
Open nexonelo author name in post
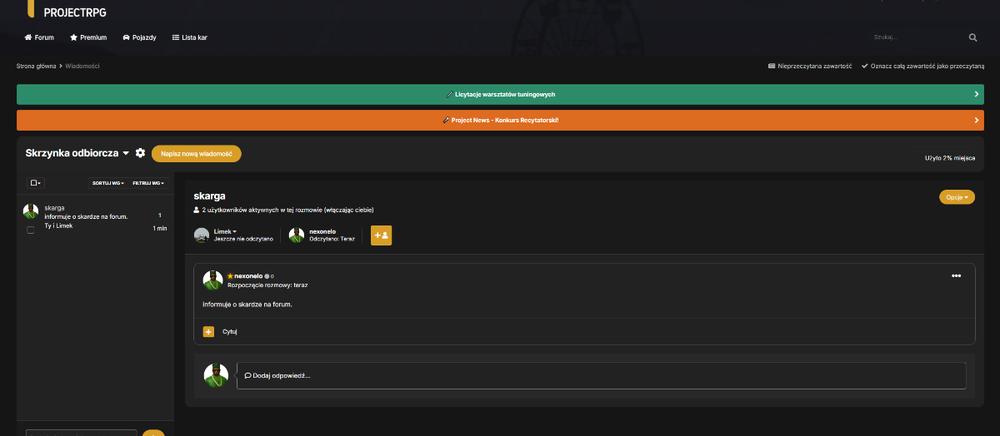tap(248, 275)
